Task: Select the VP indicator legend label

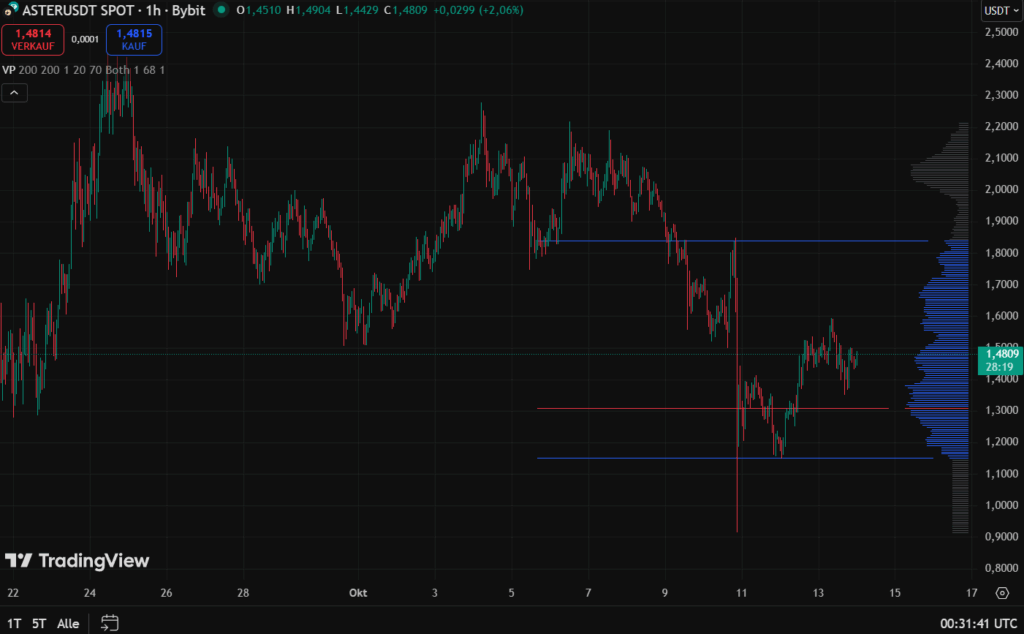Action: coord(9,70)
